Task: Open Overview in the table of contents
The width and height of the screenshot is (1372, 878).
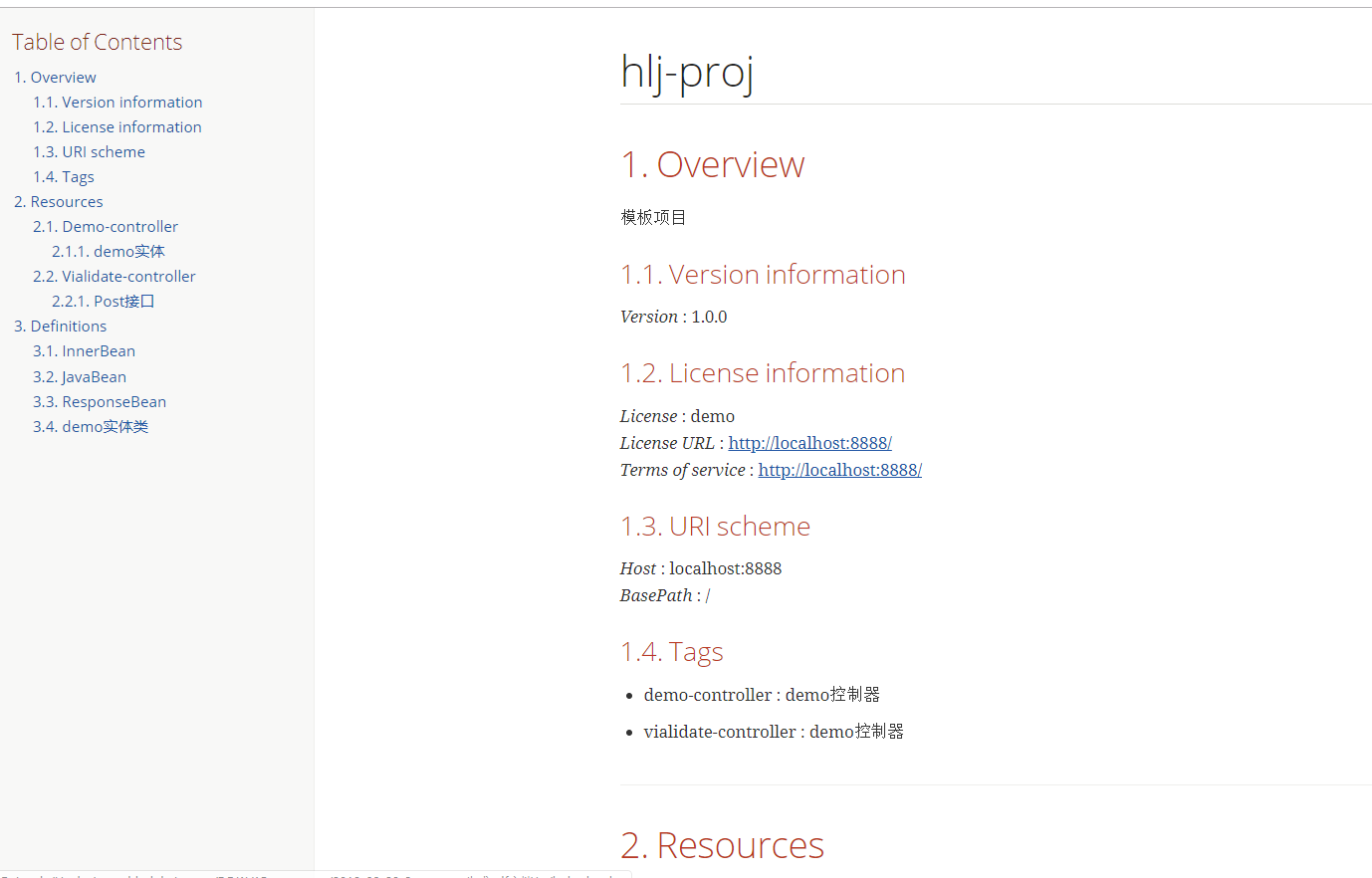Action: point(55,78)
